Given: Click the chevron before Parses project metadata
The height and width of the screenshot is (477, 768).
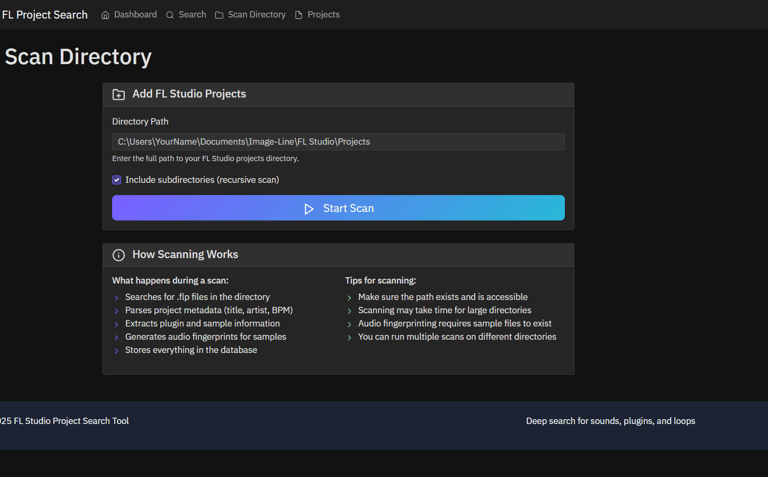Looking at the screenshot, I should 117,311.
